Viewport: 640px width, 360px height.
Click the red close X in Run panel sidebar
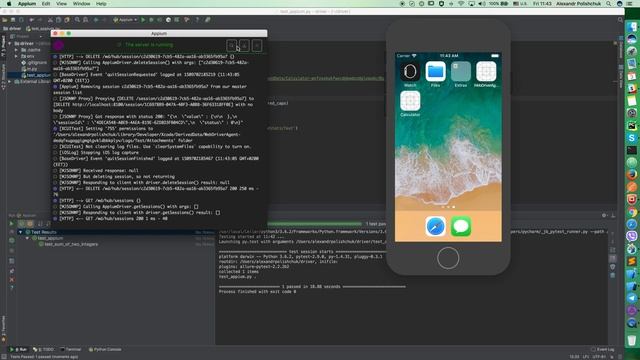click(11, 280)
